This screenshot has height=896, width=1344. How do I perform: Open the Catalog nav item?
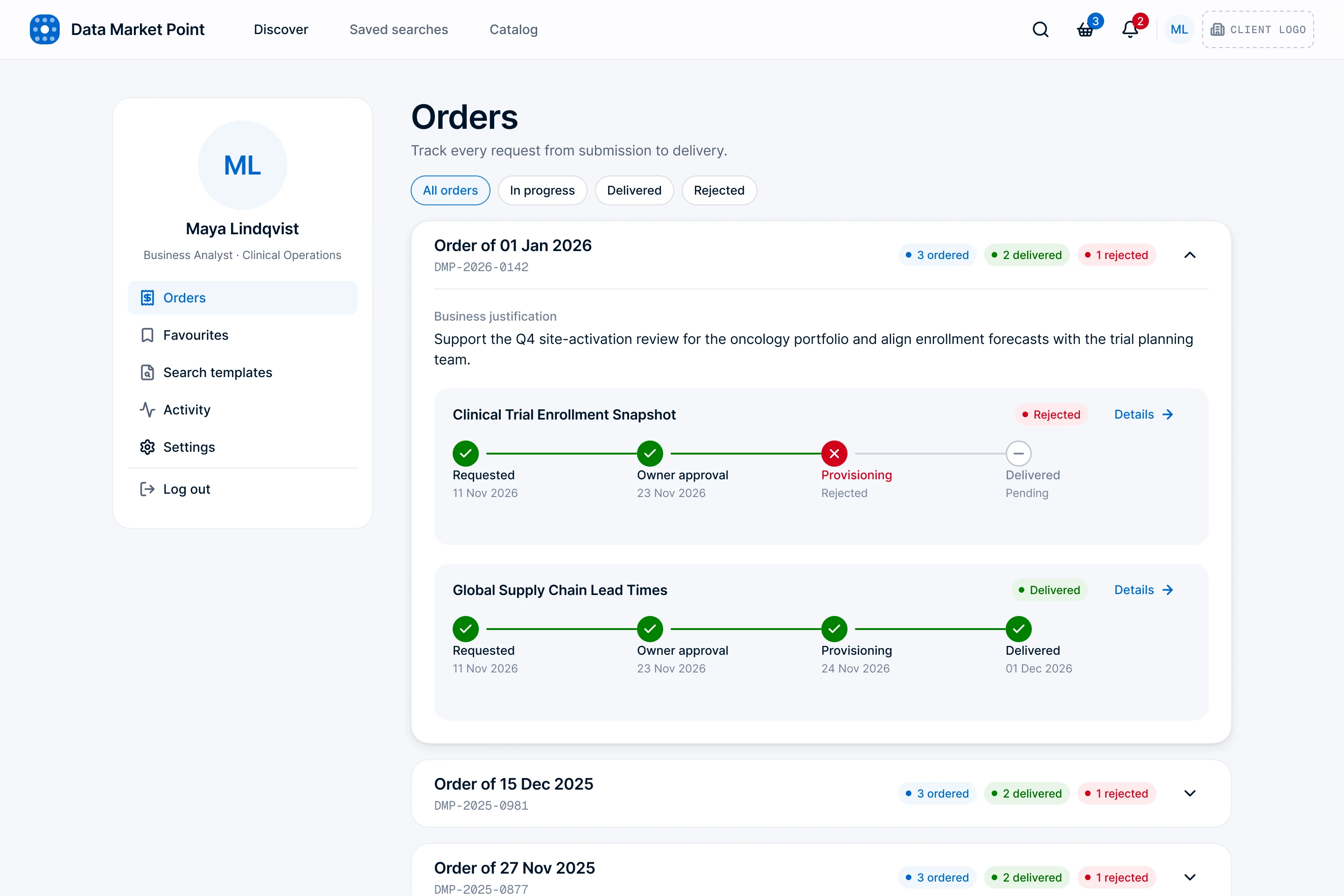pyautogui.click(x=514, y=29)
